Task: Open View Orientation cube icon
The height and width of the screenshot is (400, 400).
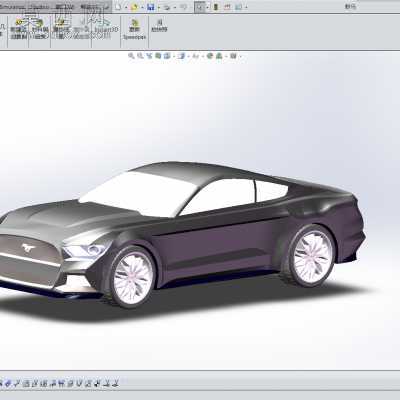Action: click(x=167, y=56)
